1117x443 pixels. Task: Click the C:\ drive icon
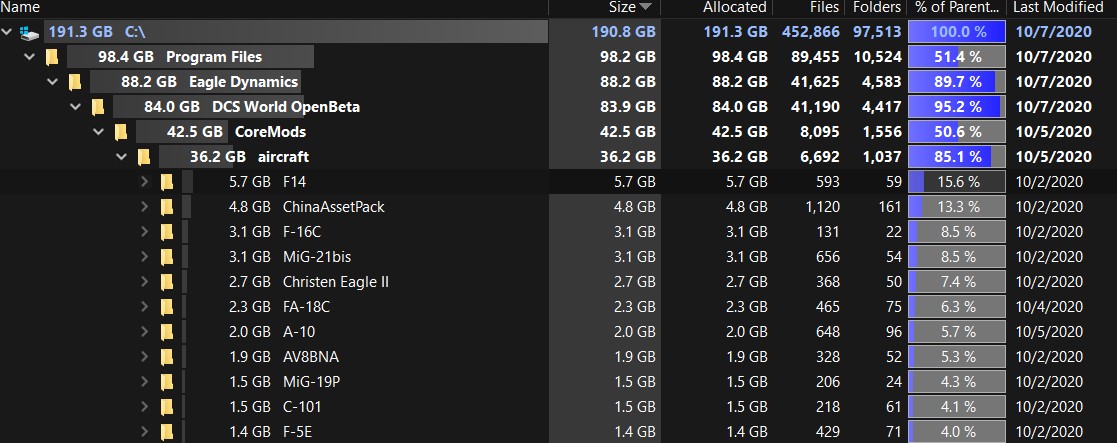tap(29, 32)
